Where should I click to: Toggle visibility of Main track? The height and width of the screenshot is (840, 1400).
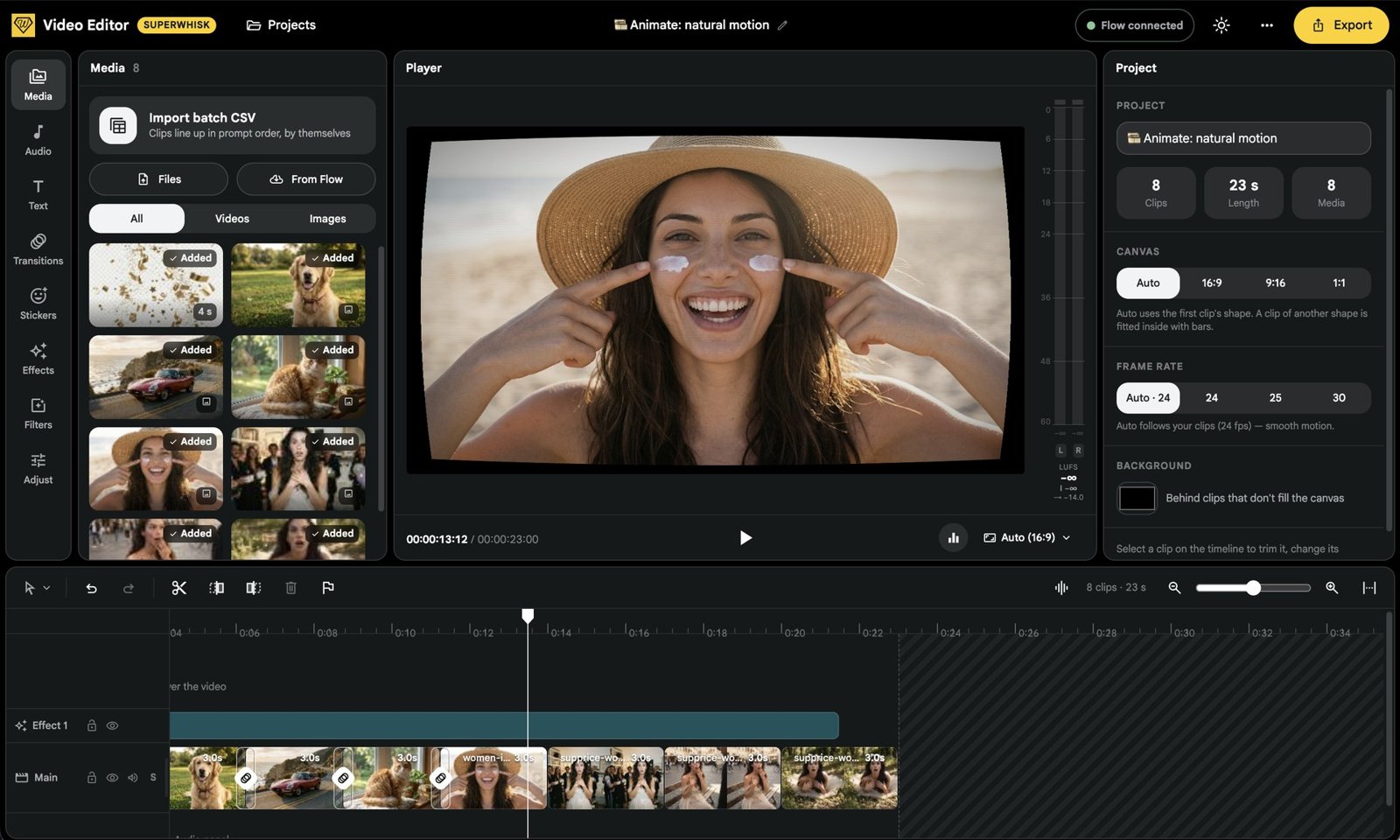[x=112, y=778]
